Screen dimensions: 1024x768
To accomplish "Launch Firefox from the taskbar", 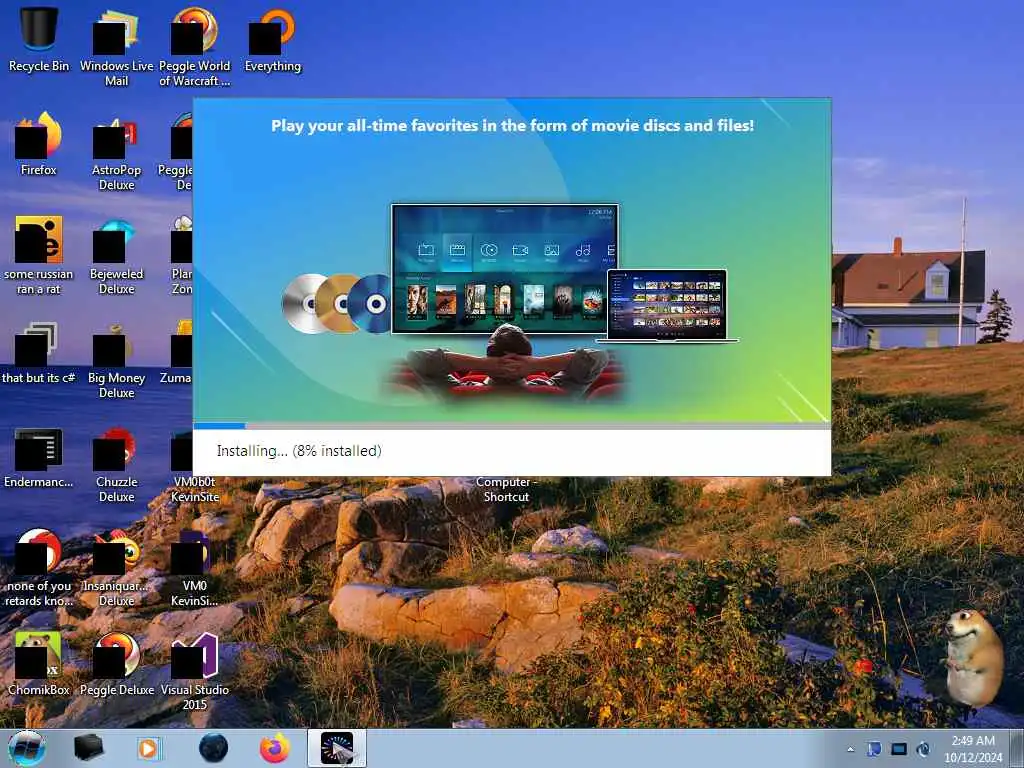I will tap(275, 748).
